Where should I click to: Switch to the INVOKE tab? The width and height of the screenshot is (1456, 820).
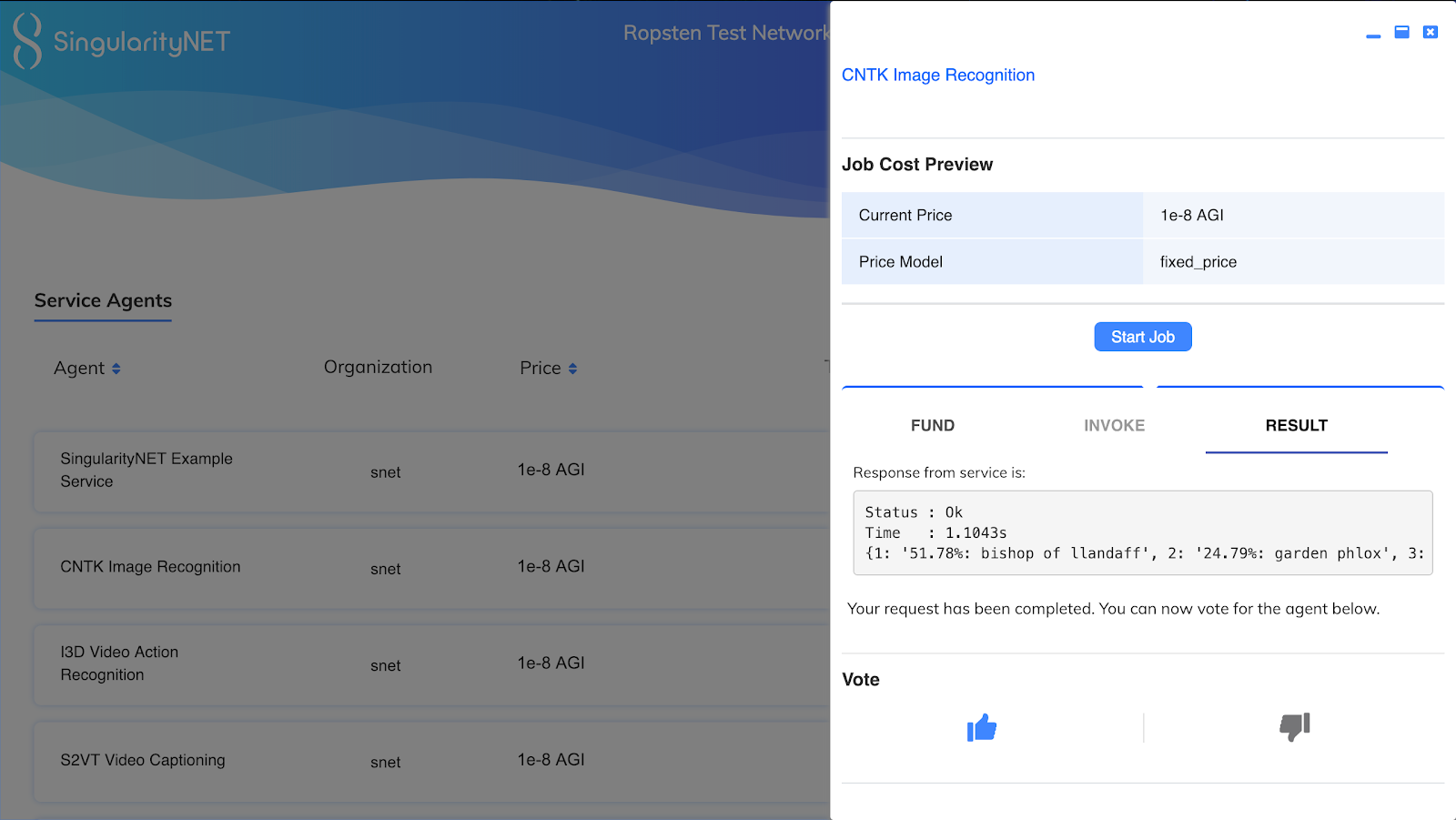[1115, 425]
